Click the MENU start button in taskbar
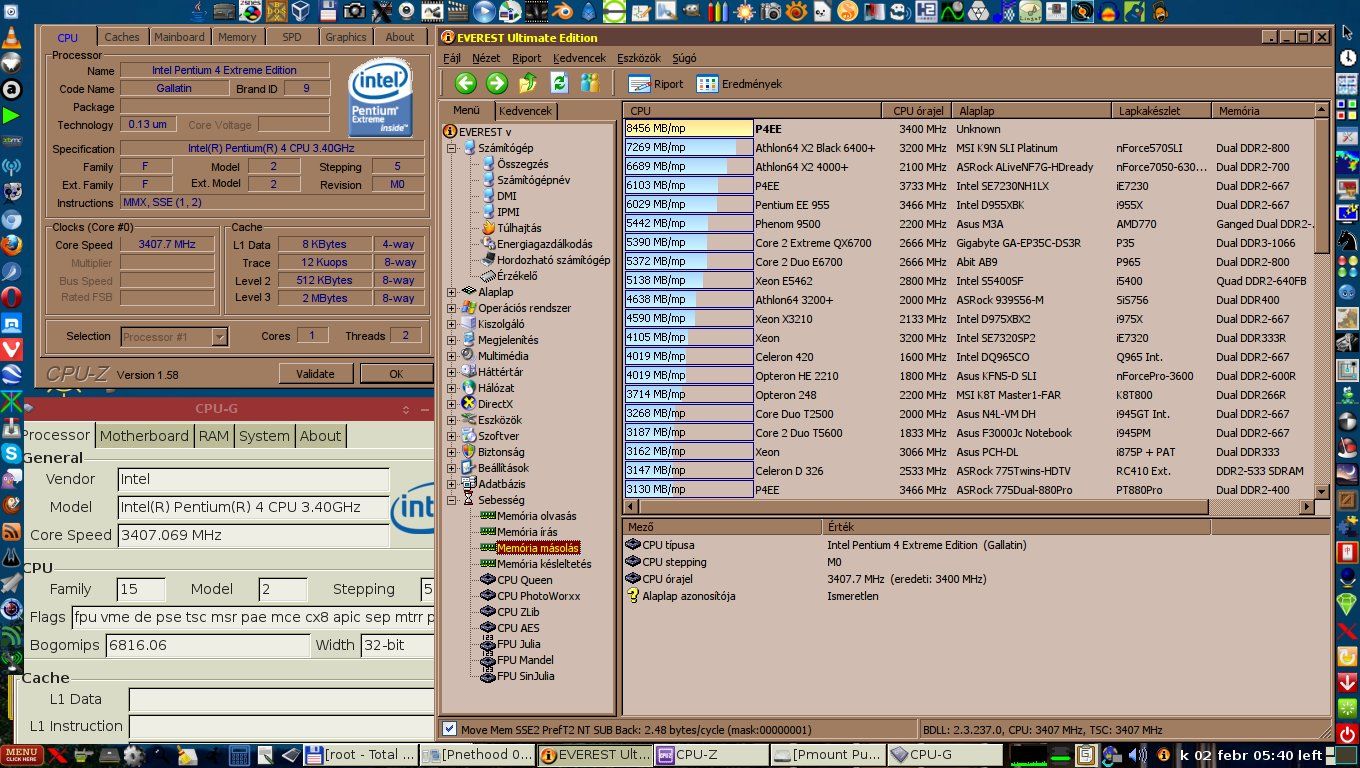The image size is (1360, 768). tap(22, 755)
